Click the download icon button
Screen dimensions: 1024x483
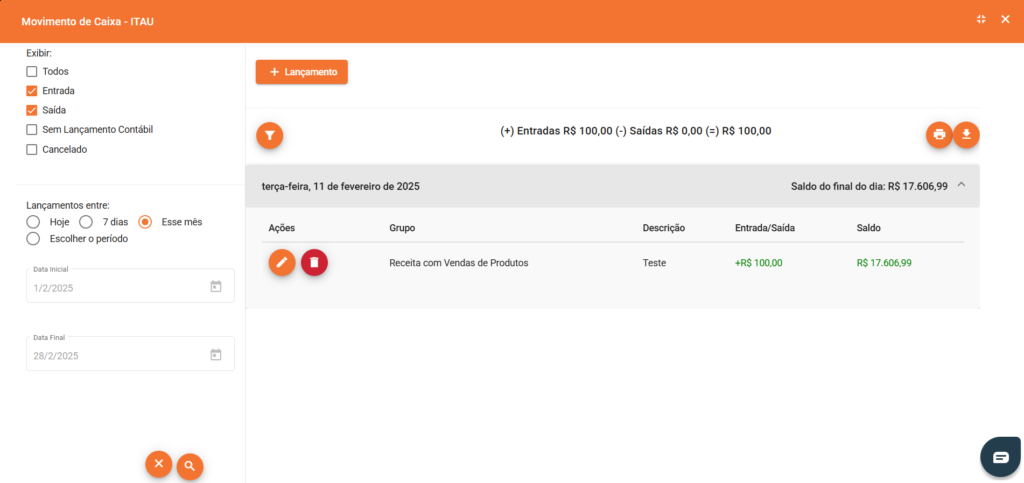966,135
